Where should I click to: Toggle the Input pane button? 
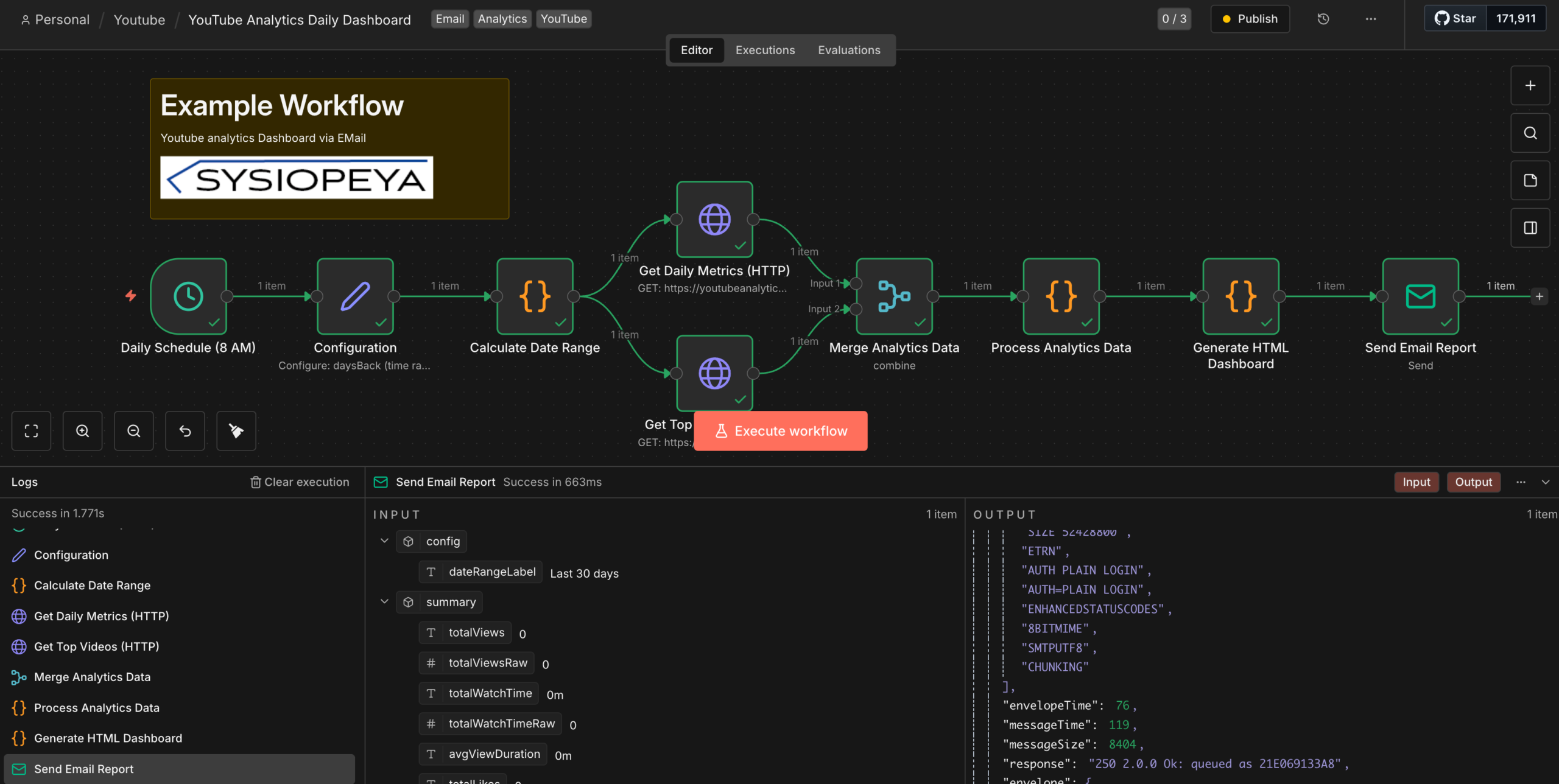point(1416,482)
